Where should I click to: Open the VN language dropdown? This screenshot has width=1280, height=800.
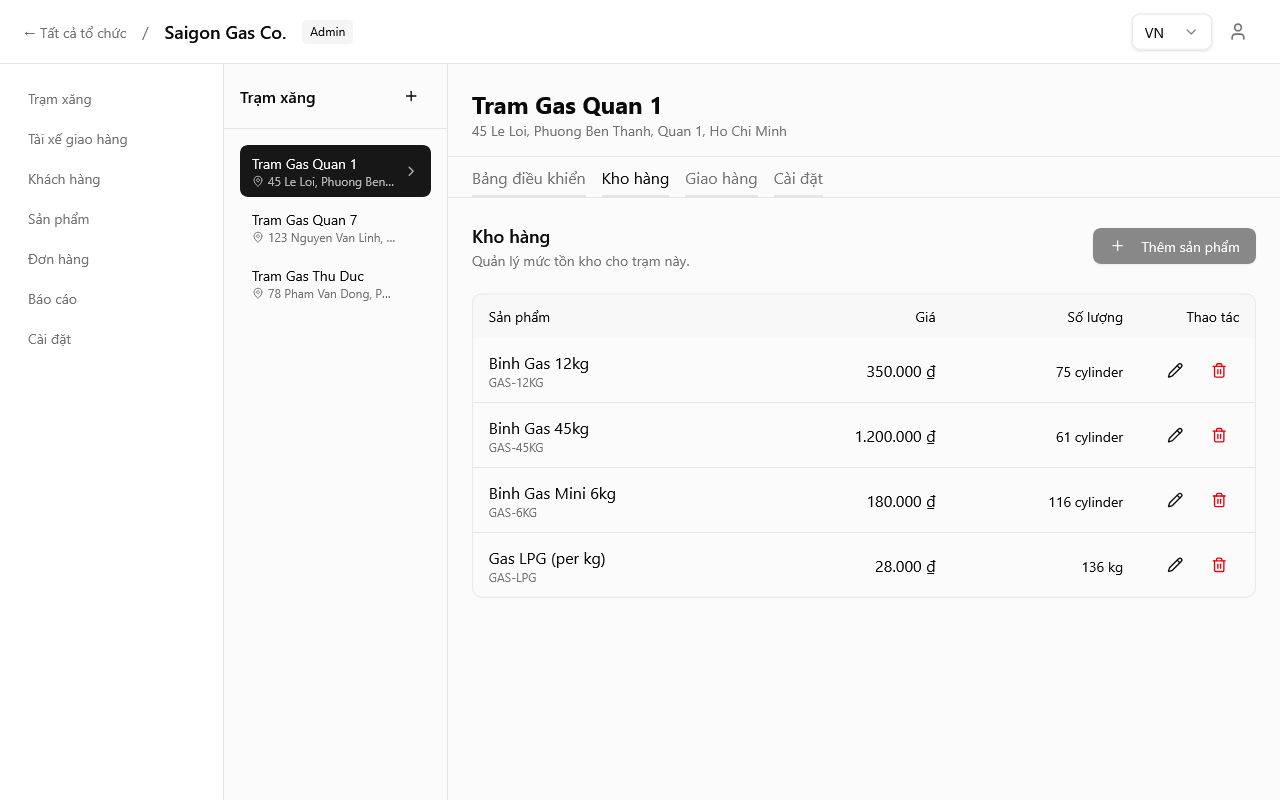(x=1171, y=32)
